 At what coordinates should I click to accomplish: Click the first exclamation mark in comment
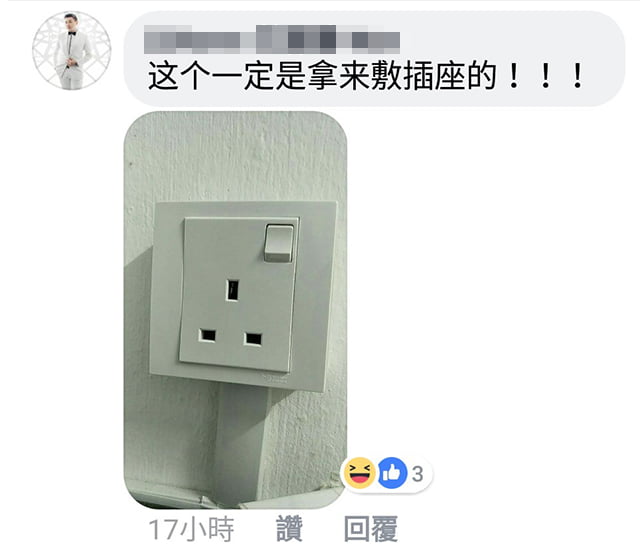[513, 76]
